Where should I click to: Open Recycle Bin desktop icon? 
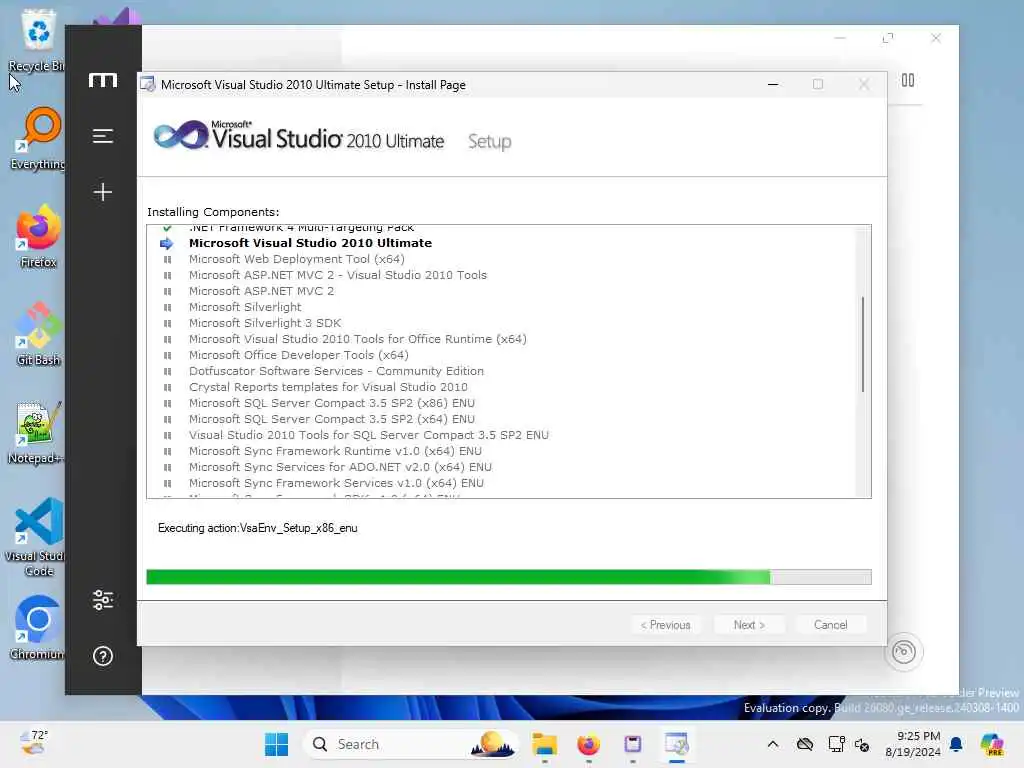tap(37, 40)
